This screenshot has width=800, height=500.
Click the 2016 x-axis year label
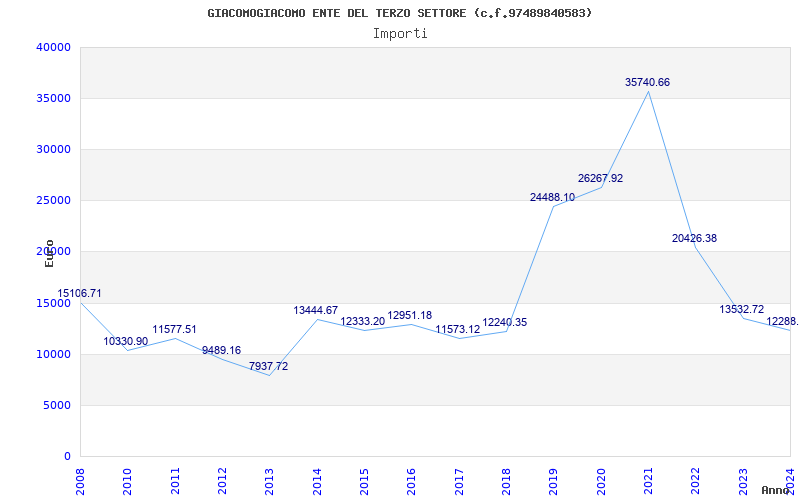click(411, 481)
